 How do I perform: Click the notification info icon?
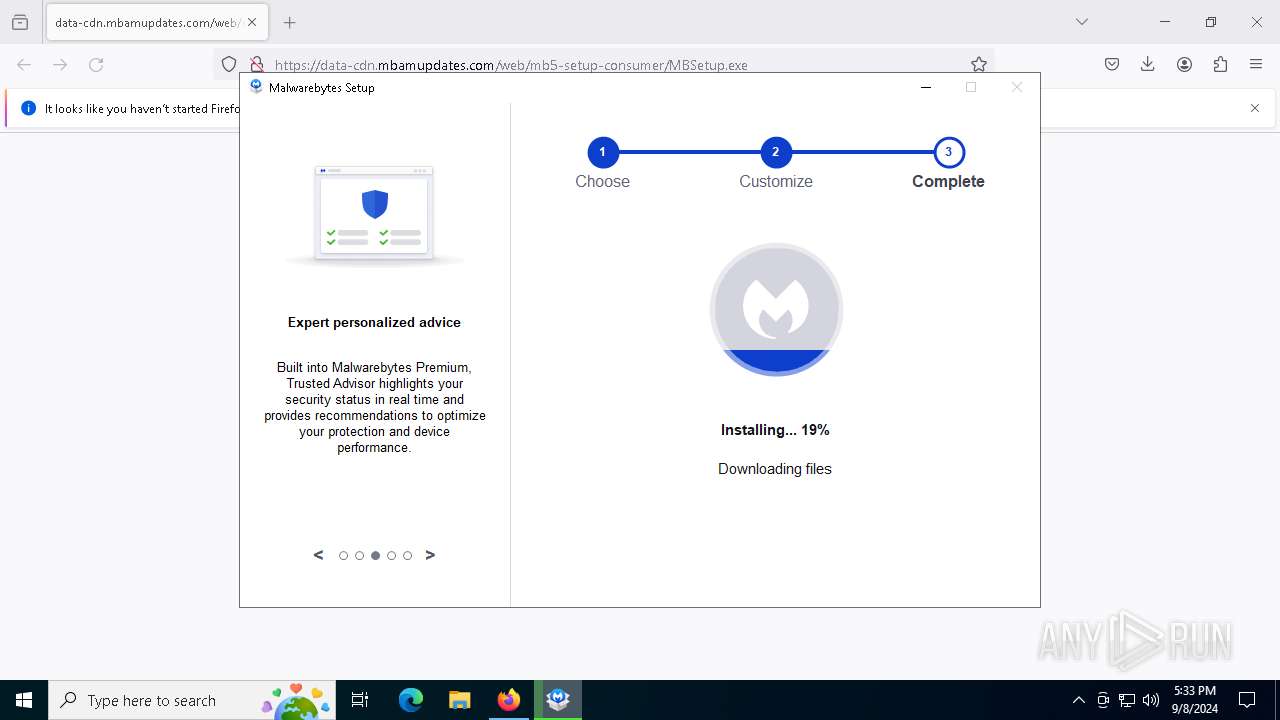click(29, 108)
